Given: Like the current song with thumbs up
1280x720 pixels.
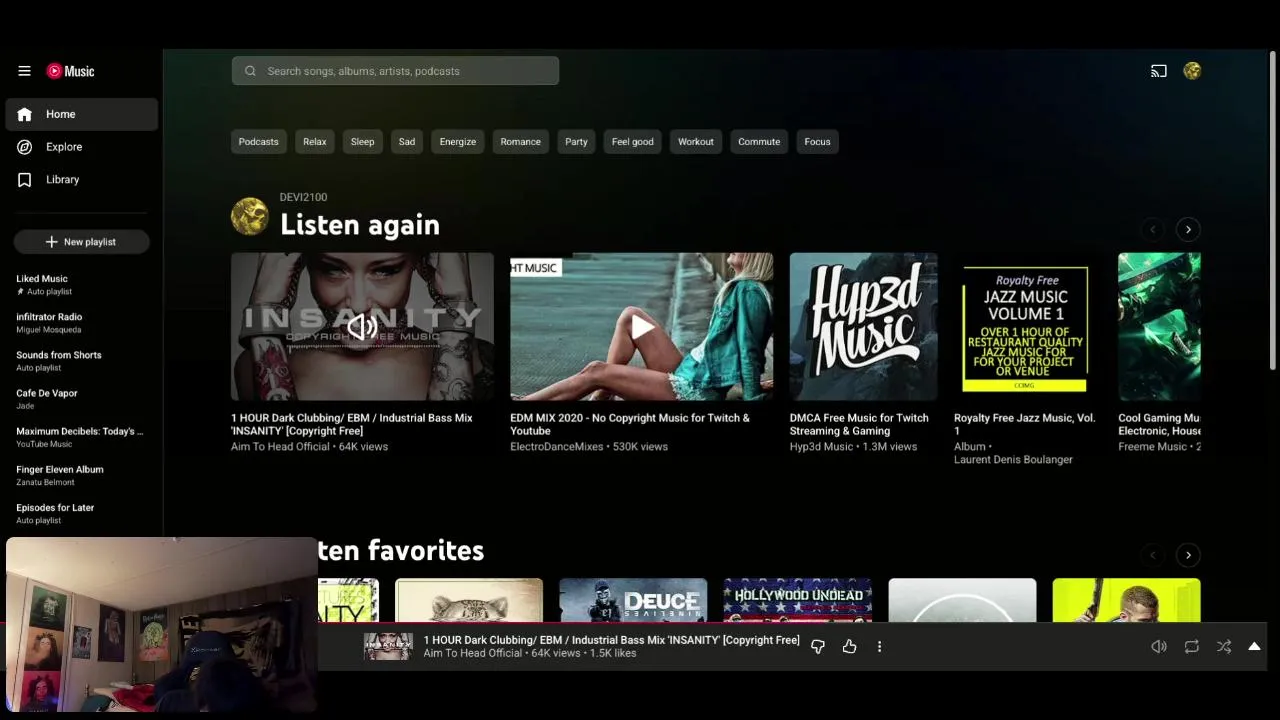Looking at the screenshot, I should click(x=849, y=647).
